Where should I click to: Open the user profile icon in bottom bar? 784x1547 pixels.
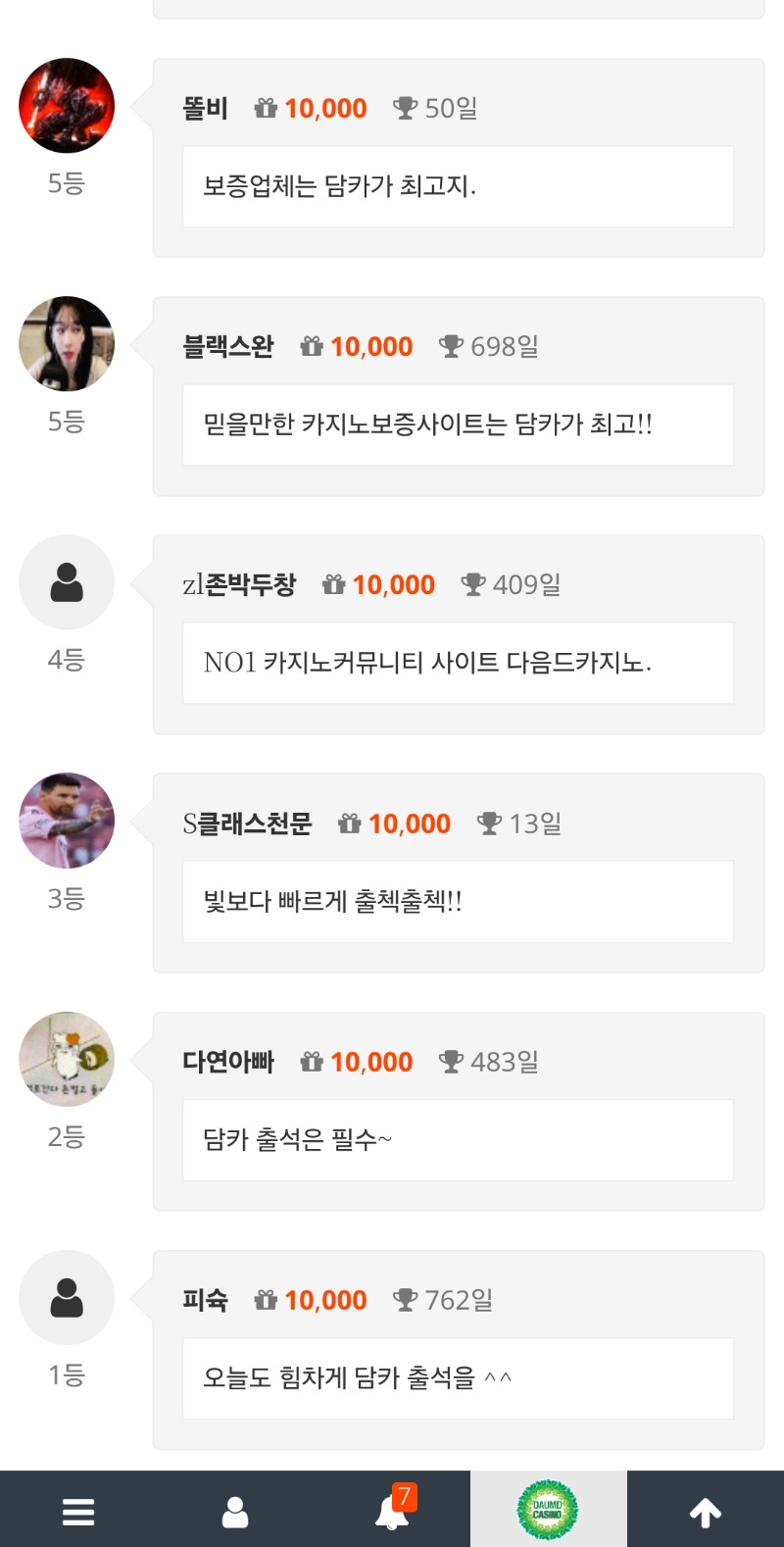point(235,1511)
